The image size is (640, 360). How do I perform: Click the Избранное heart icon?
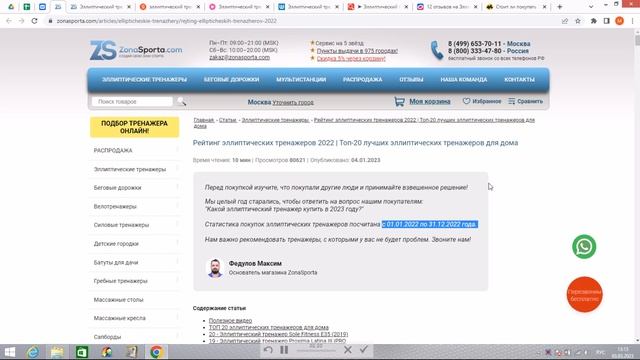[x=466, y=101]
